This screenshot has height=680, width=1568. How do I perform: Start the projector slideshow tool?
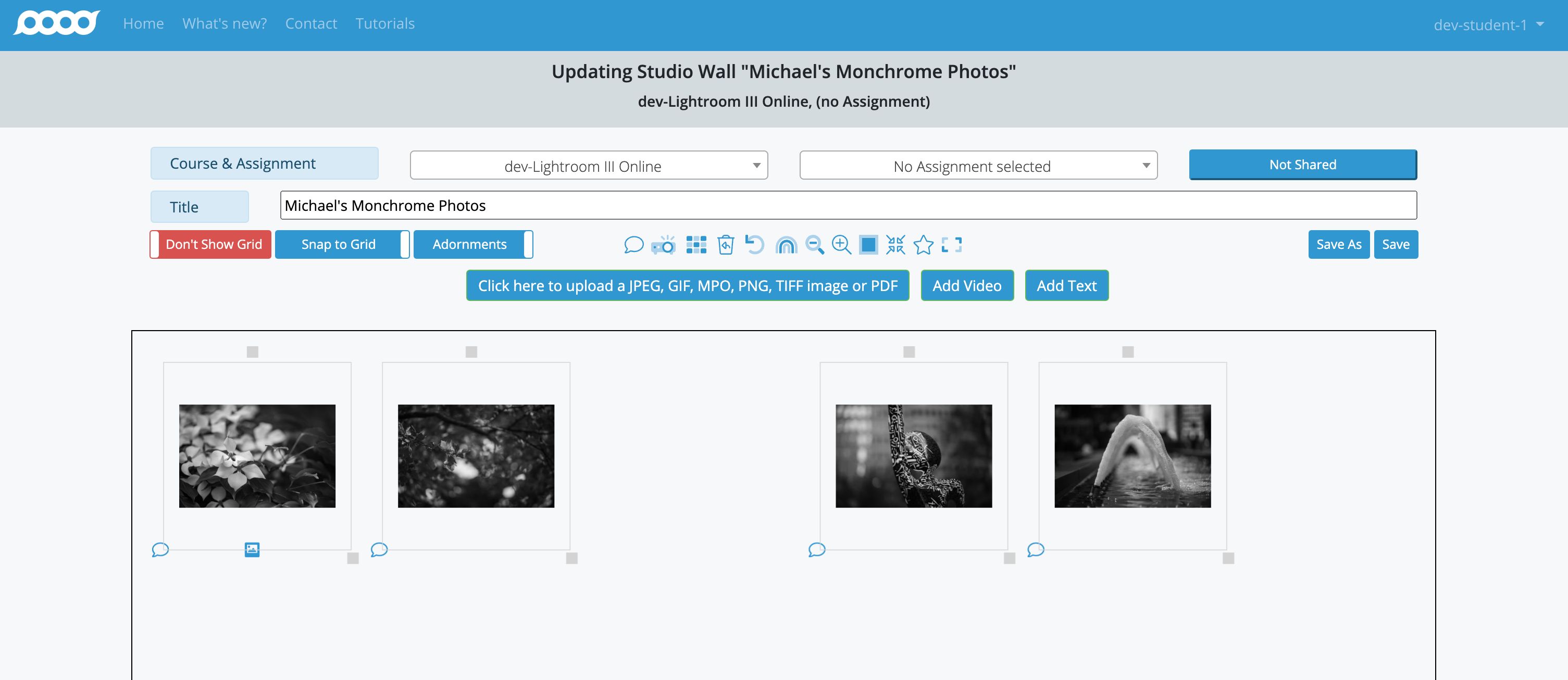click(x=664, y=245)
